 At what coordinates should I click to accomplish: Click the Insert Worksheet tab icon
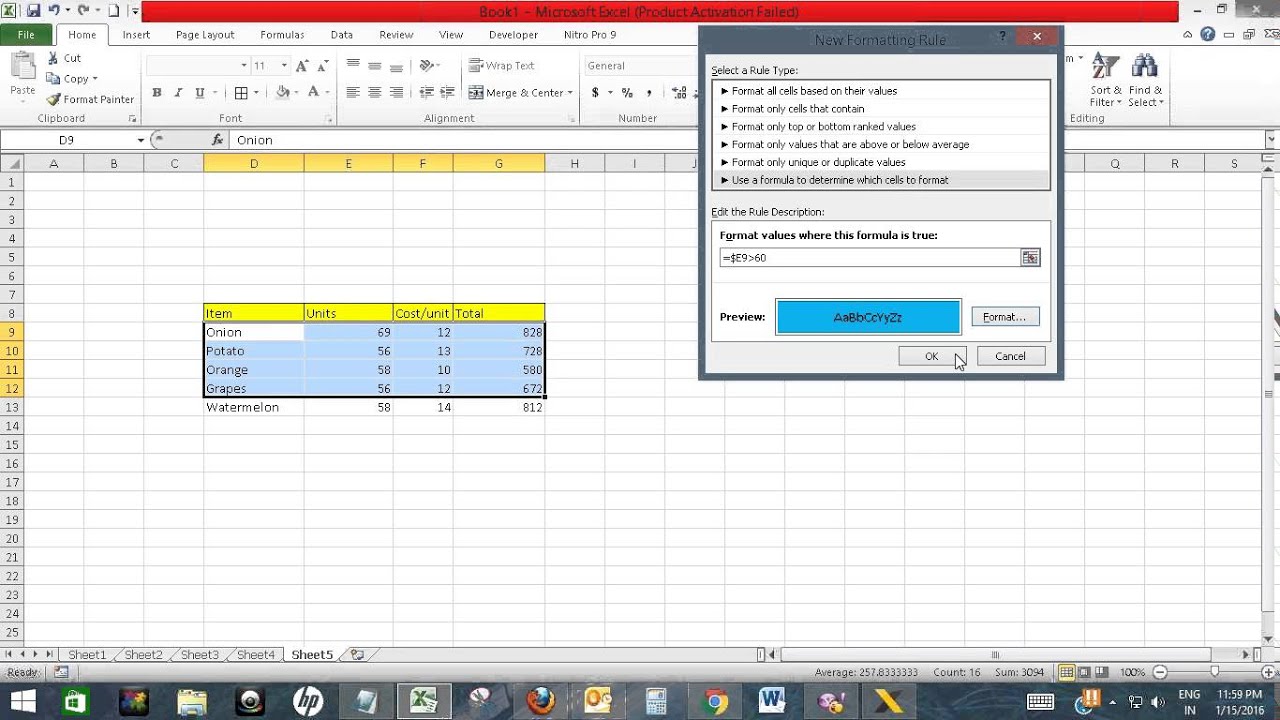(357, 655)
